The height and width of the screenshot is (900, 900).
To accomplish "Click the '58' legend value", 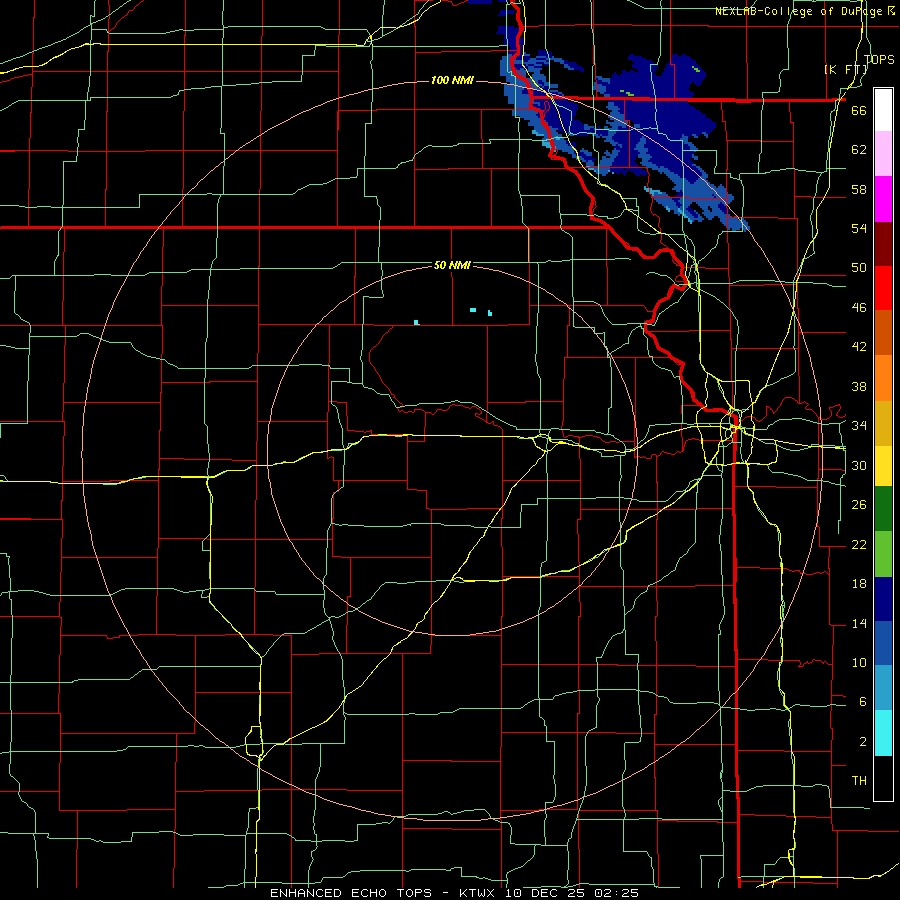I will [x=859, y=189].
